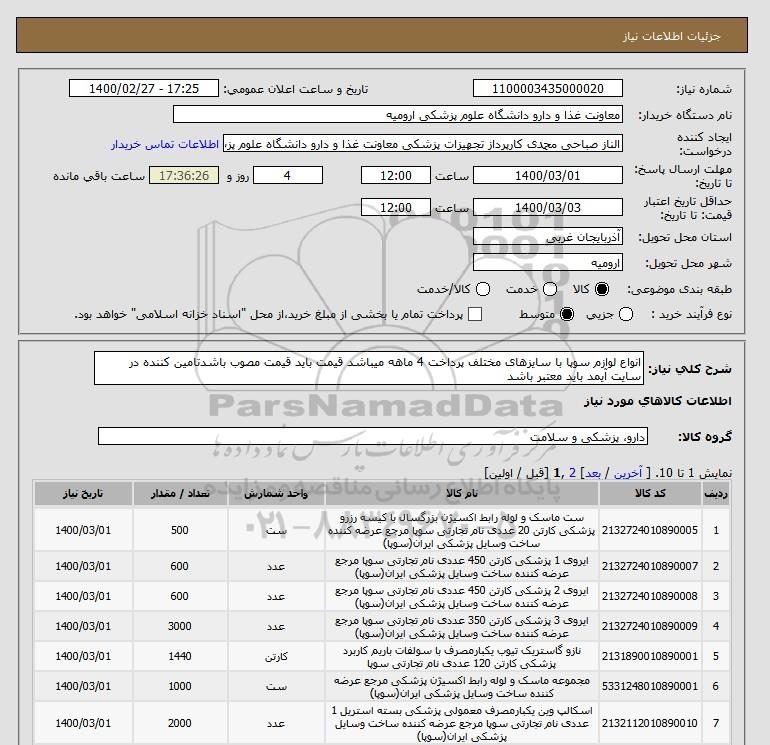Choose the کالا/خدمت radio option
770x745 pixels.
483,289
